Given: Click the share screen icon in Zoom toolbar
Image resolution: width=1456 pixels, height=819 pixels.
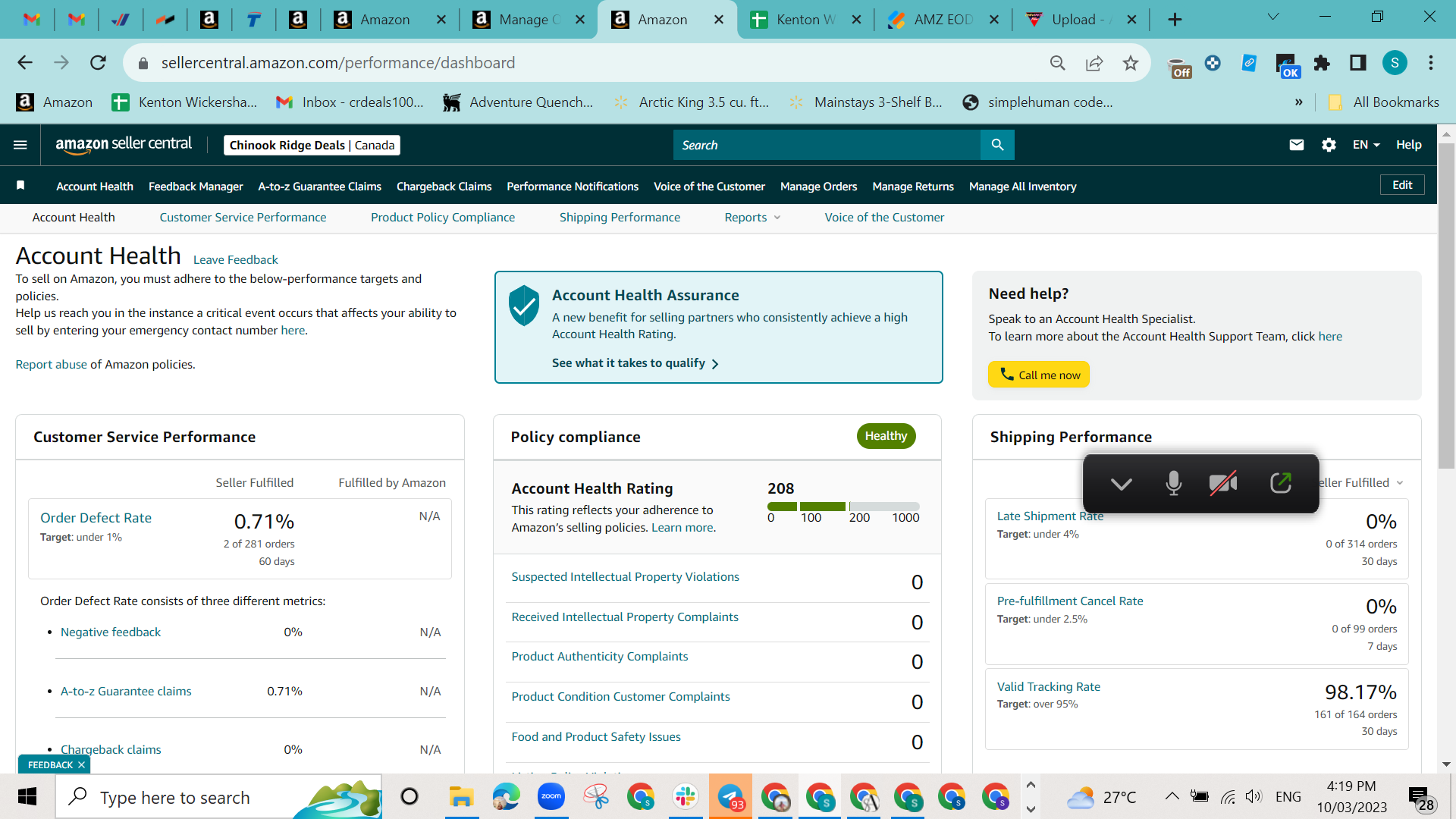Looking at the screenshot, I should [x=1281, y=483].
